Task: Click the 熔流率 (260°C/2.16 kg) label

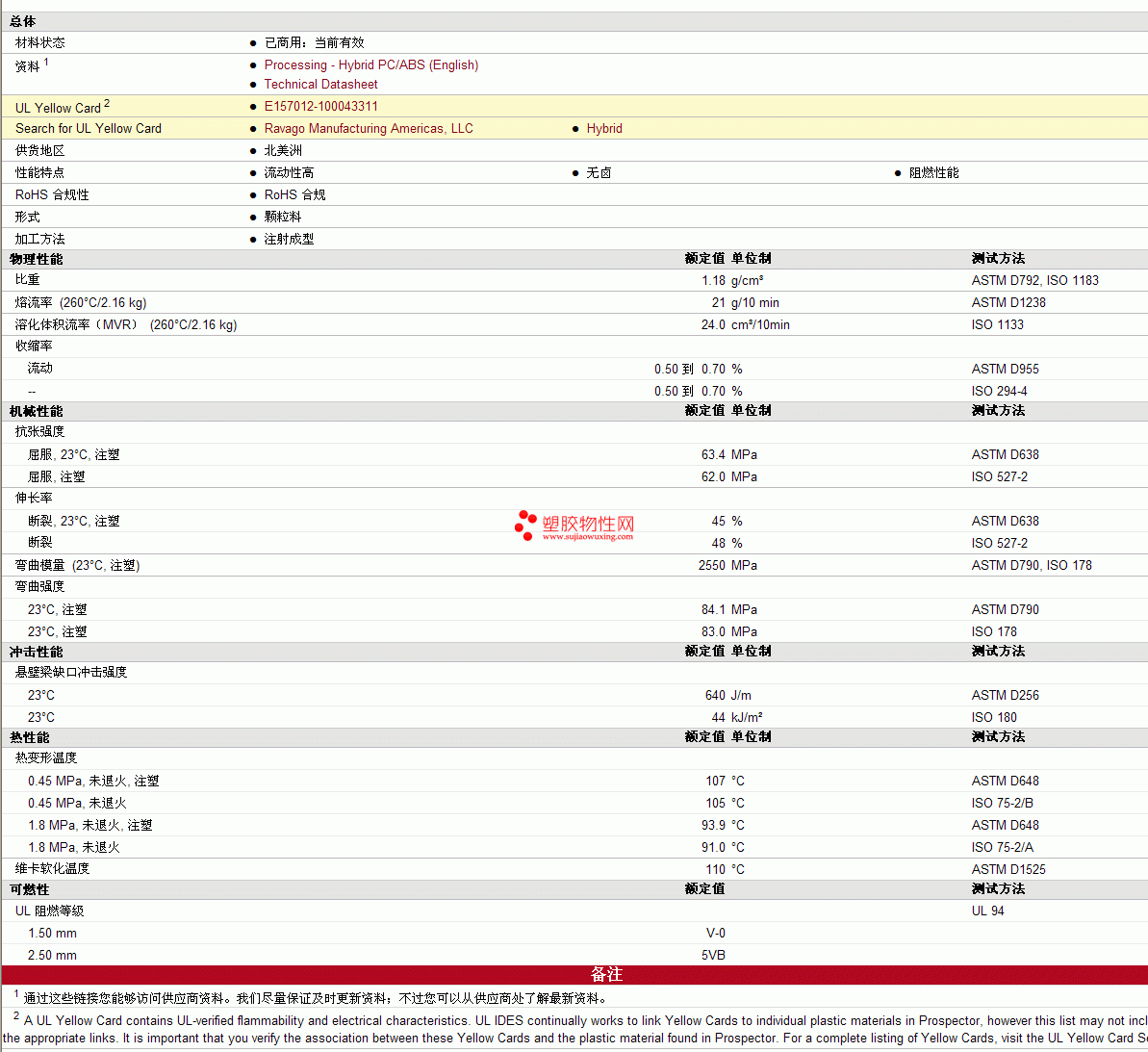Action: click(x=81, y=302)
